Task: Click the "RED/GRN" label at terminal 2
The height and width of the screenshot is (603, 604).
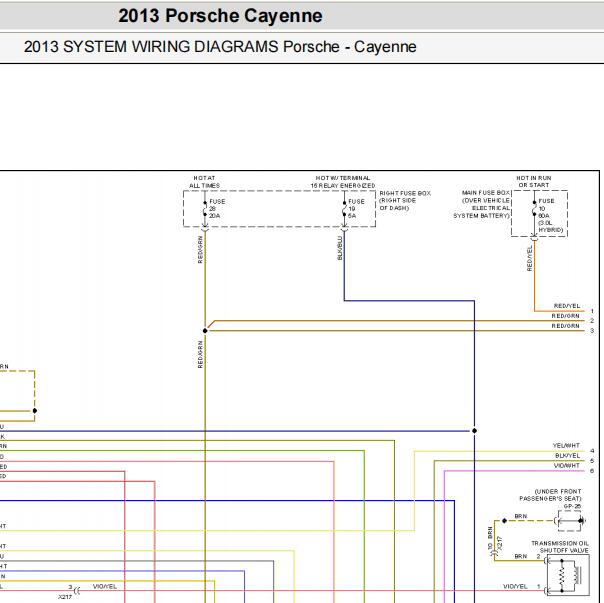Action: coord(565,316)
